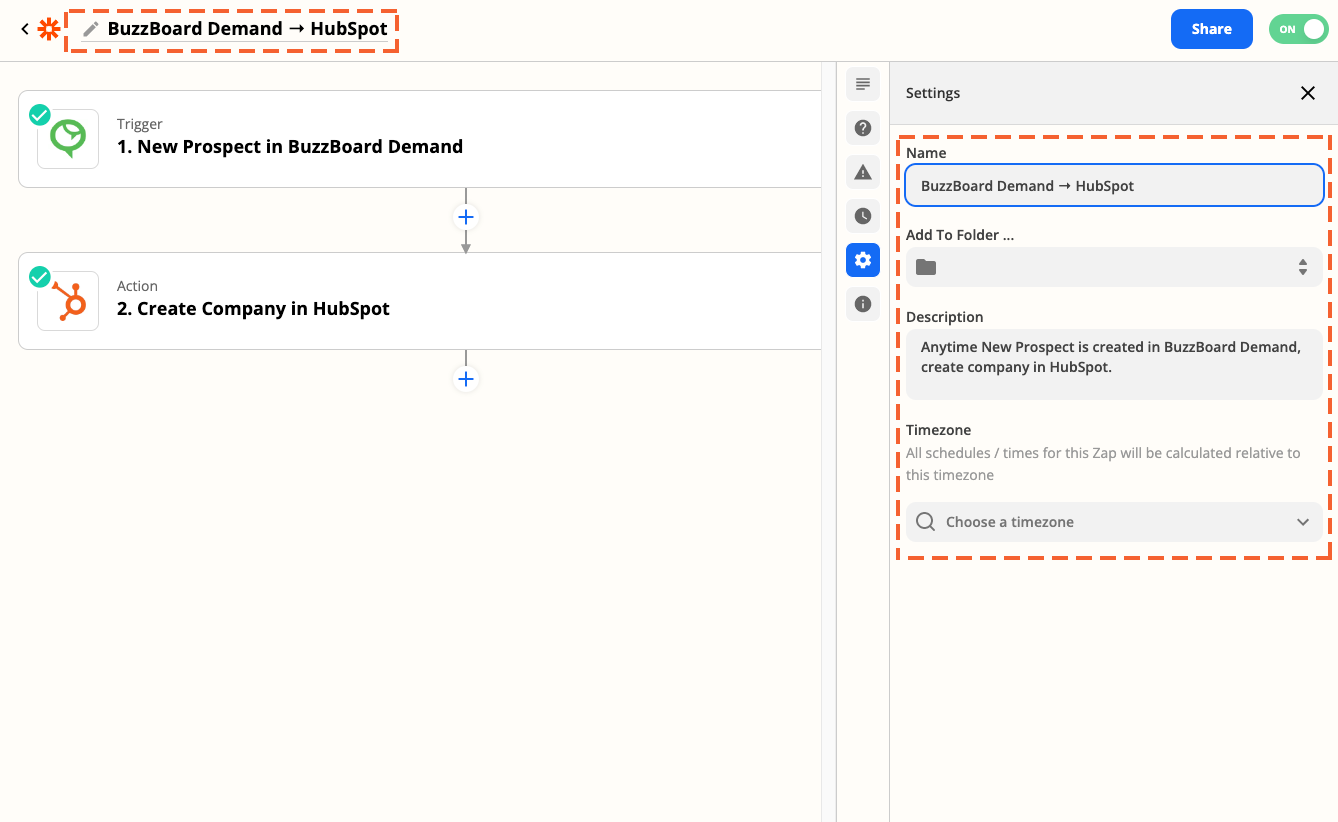
Task: Click the Zap title BuzzBoard Demand → HubSpot
Action: pos(247,29)
